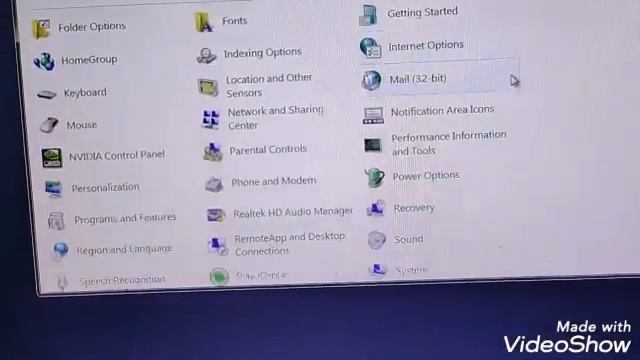This screenshot has width=640, height=360.
Task: Click the Sound speaker icon
Action: pyautogui.click(x=376, y=240)
